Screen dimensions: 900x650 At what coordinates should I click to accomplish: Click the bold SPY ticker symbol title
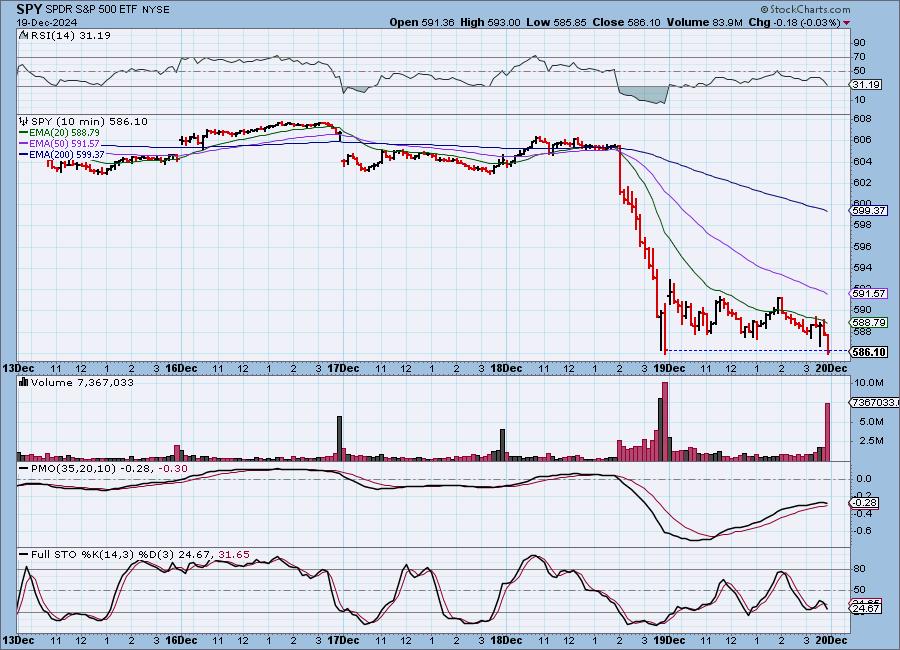coord(29,9)
